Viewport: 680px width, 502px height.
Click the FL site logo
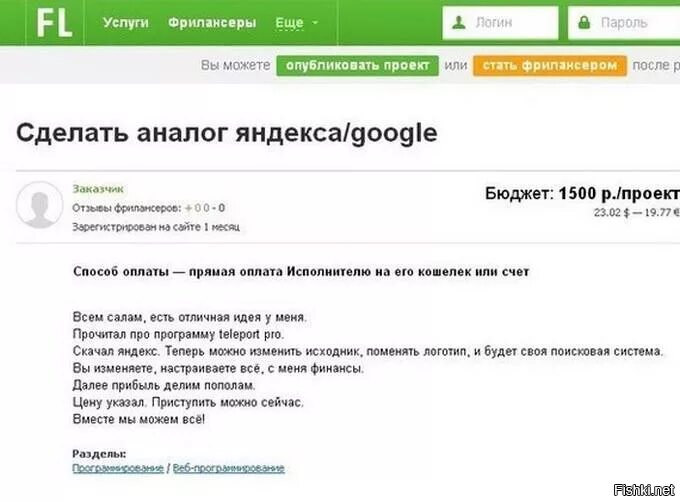(53, 23)
